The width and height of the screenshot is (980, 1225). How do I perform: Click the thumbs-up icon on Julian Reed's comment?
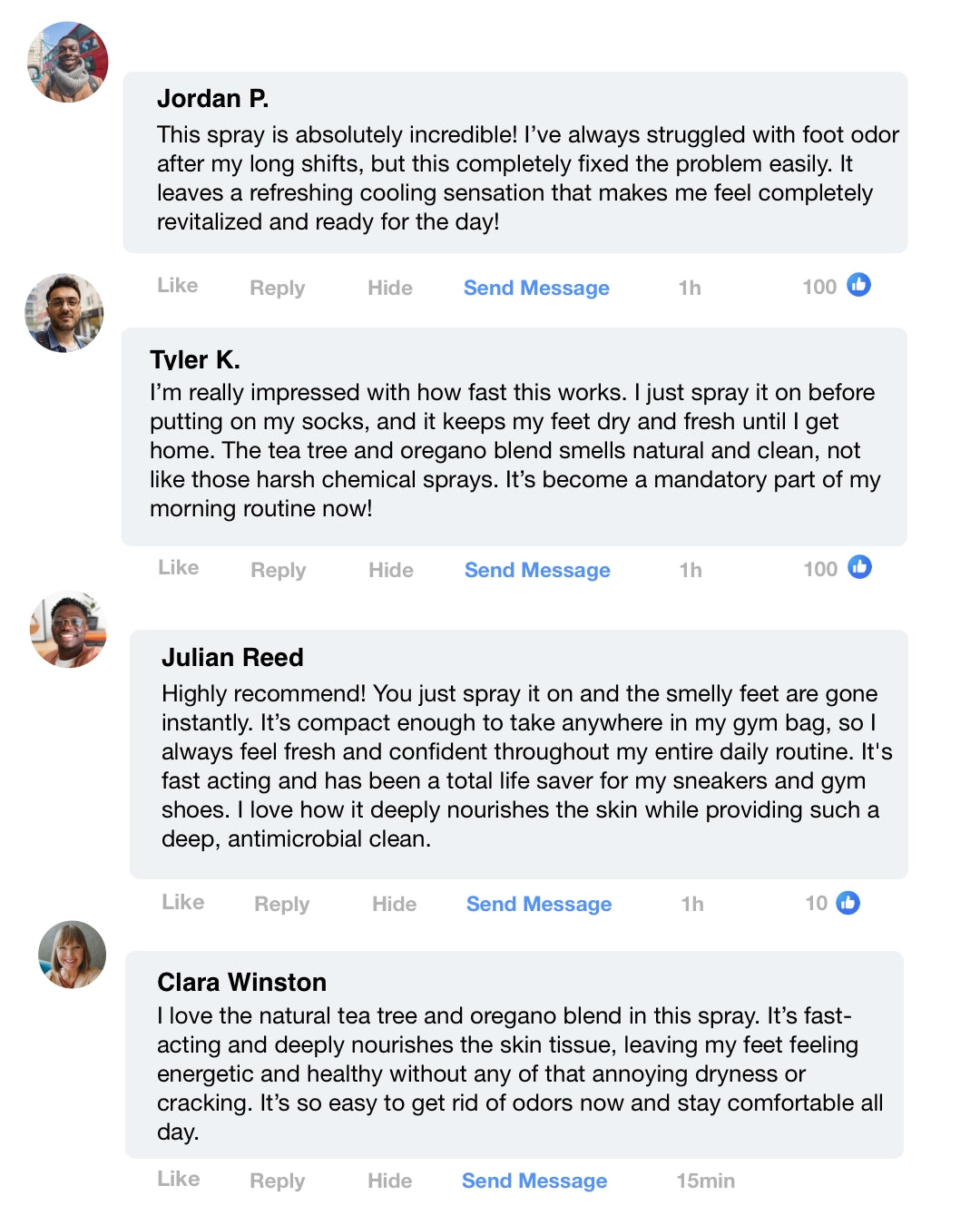pyautogui.click(x=848, y=903)
